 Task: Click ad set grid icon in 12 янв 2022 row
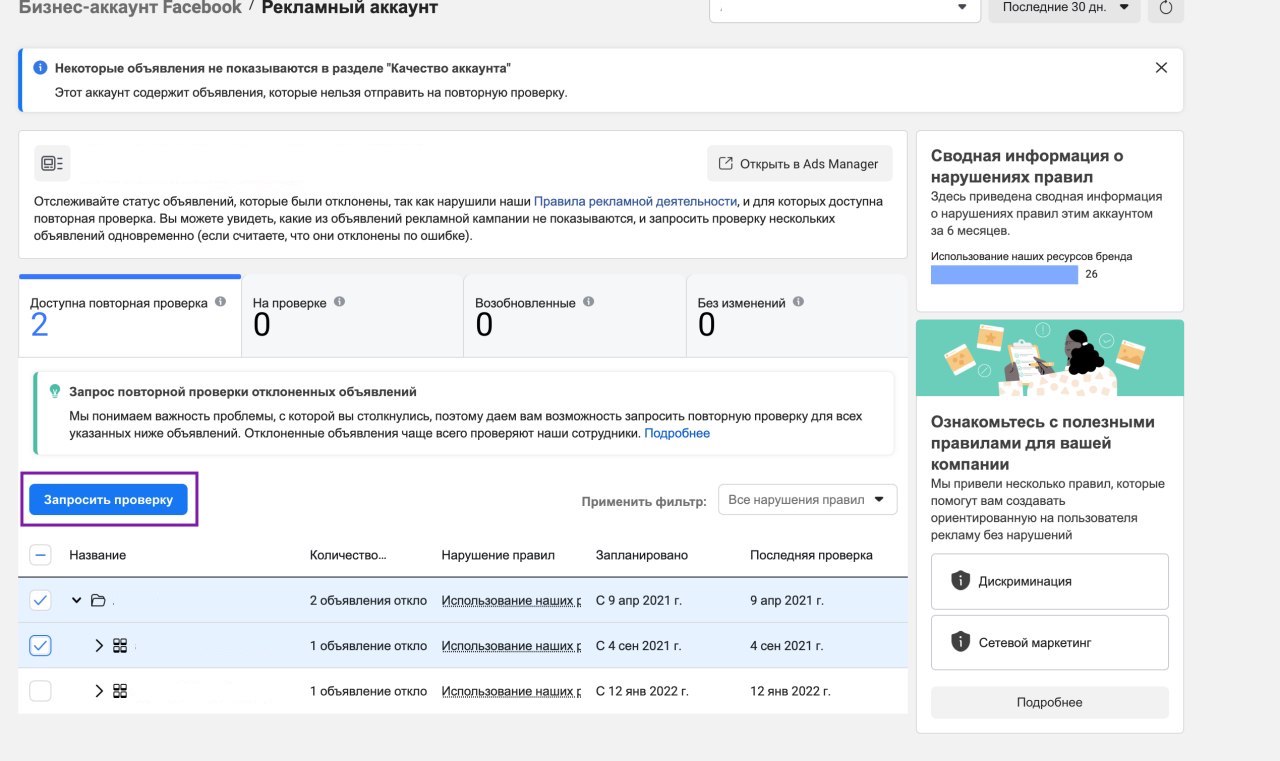tap(120, 690)
